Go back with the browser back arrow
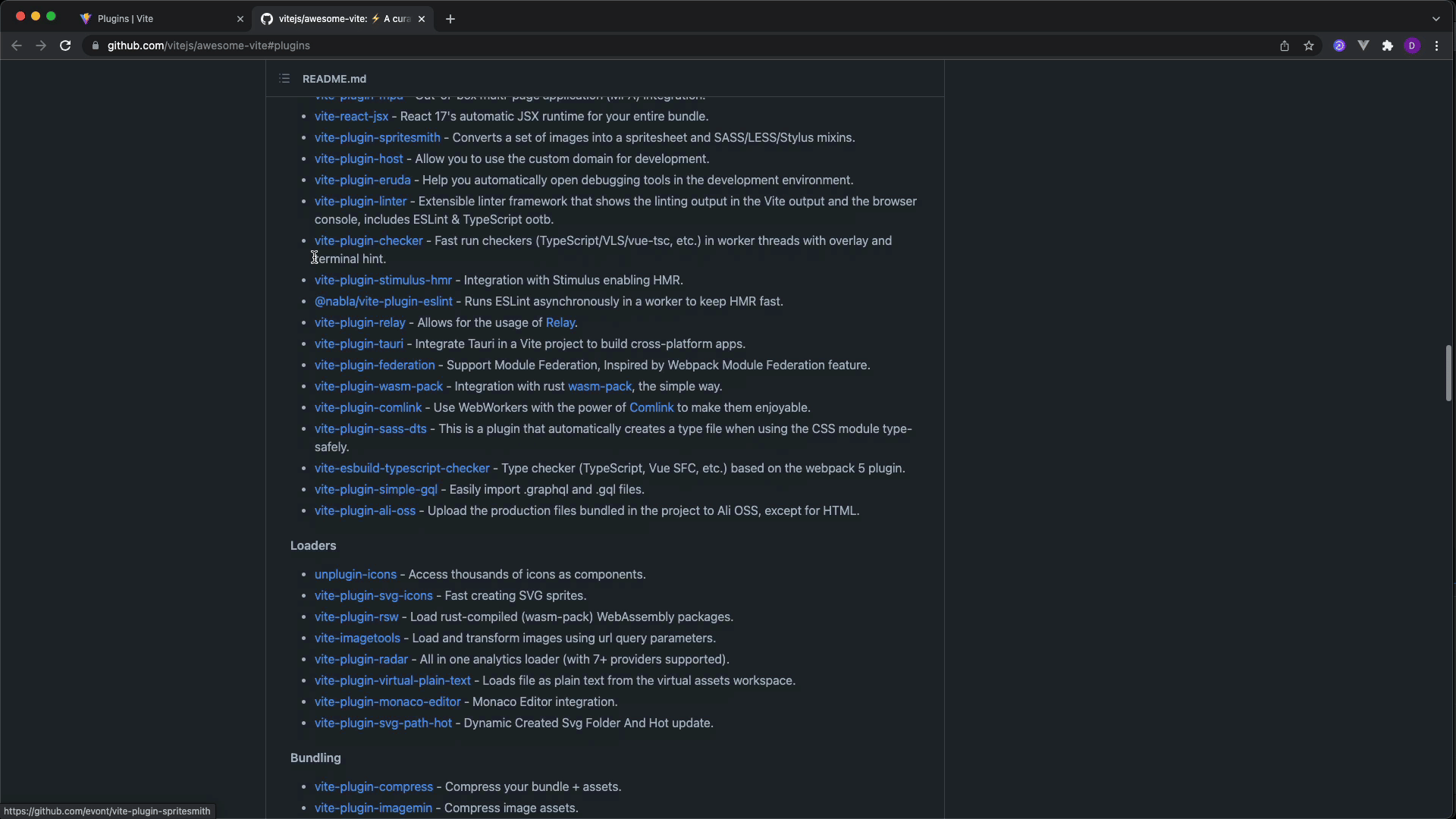 [x=17, y=45]
